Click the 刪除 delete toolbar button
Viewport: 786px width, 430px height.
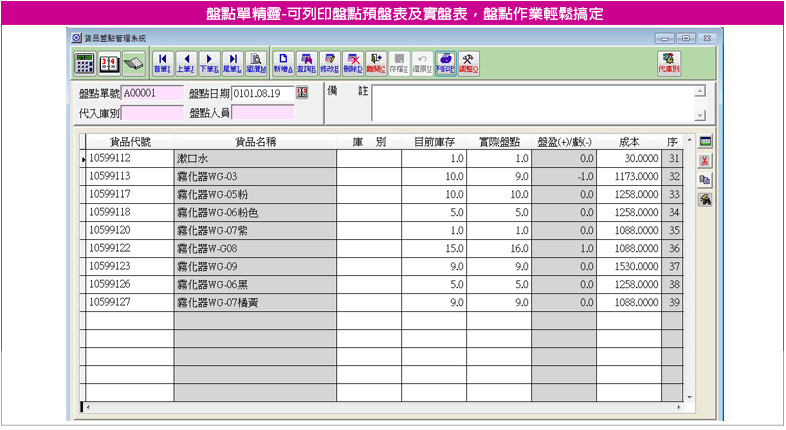353,62
